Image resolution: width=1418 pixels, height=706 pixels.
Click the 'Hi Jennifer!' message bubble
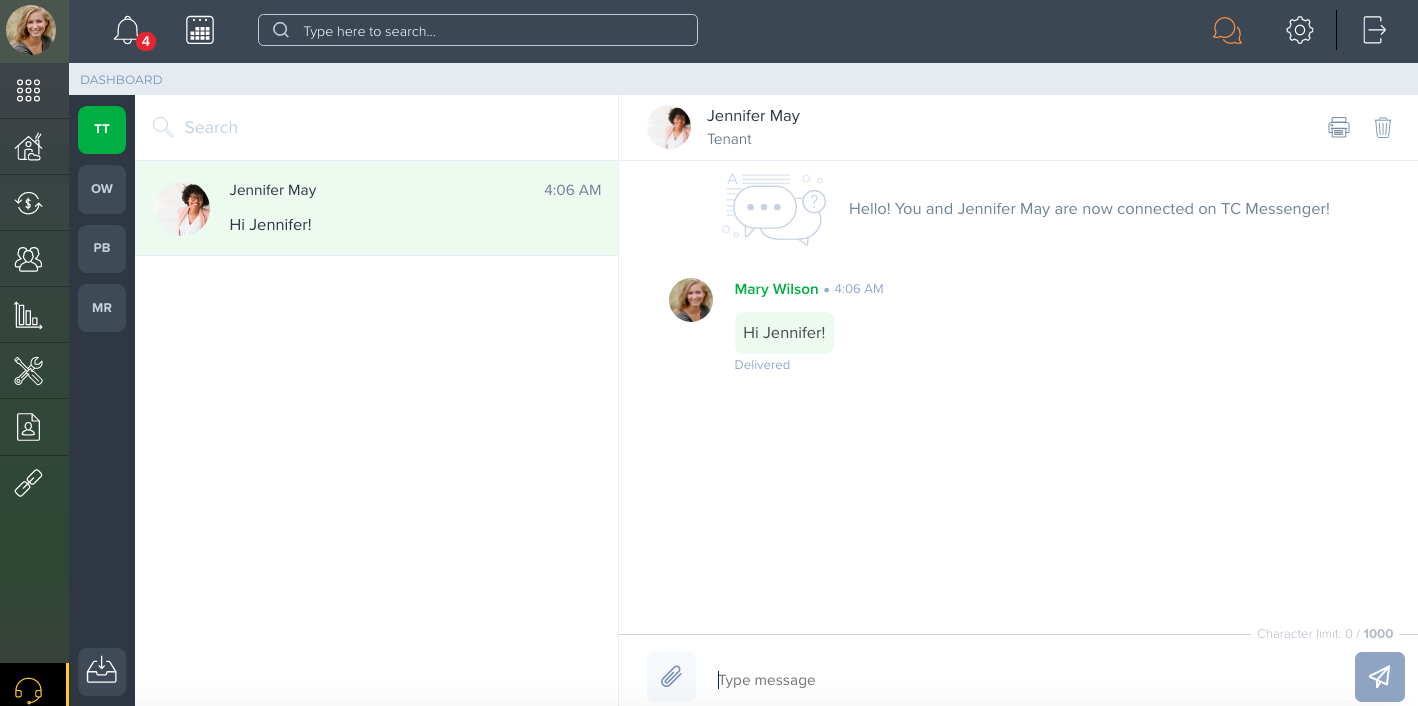click(784, 333)
